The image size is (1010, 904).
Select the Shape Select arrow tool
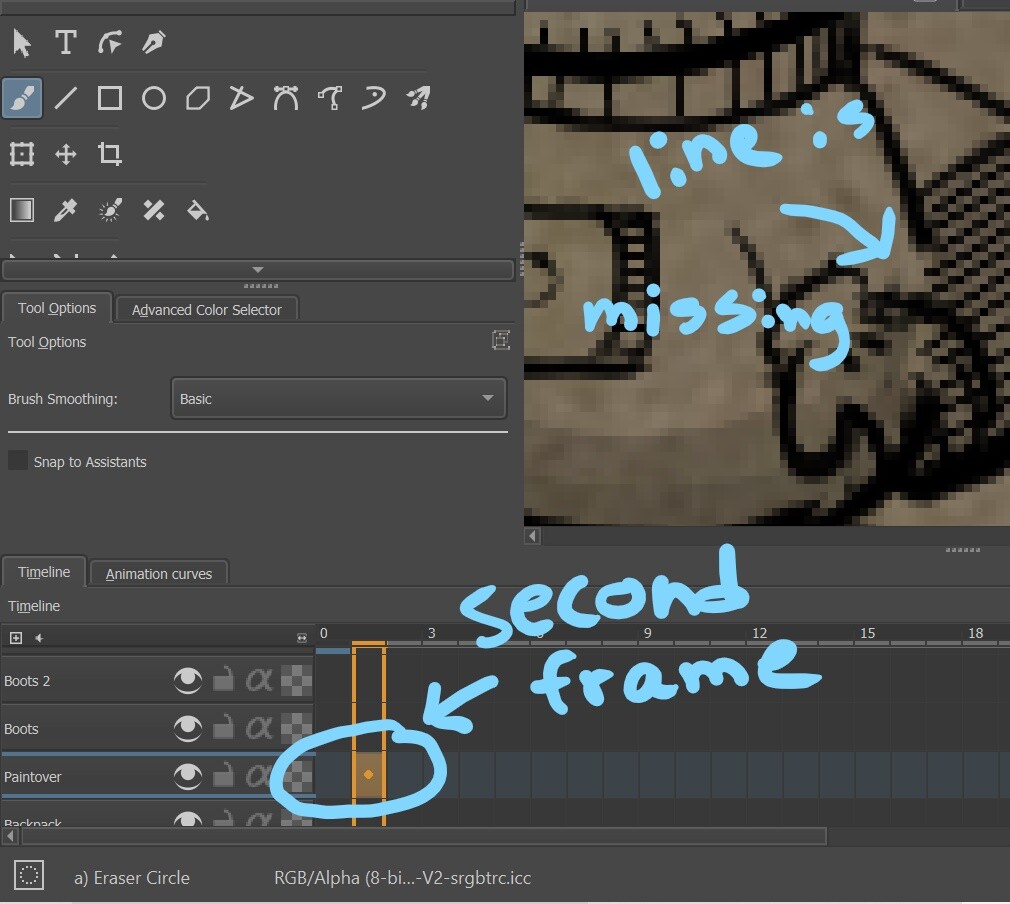21,43
